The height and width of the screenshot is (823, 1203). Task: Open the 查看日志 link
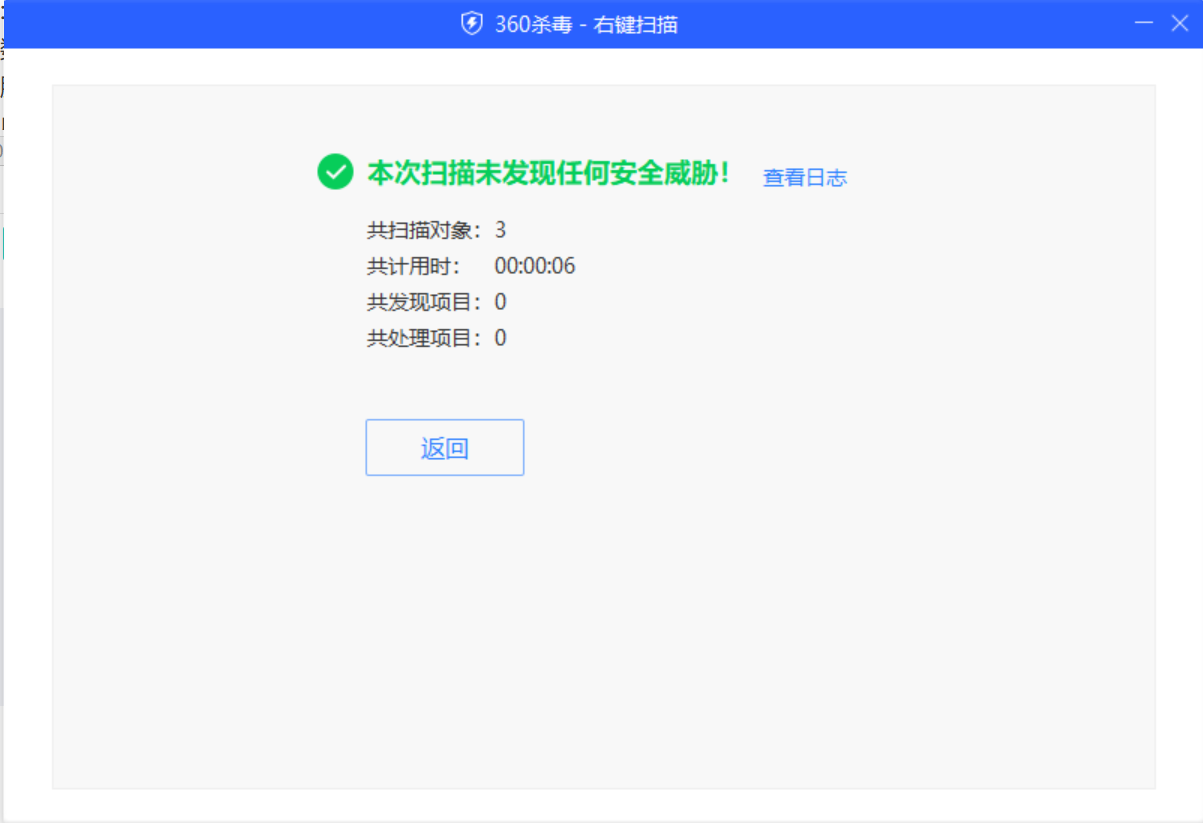805,178
